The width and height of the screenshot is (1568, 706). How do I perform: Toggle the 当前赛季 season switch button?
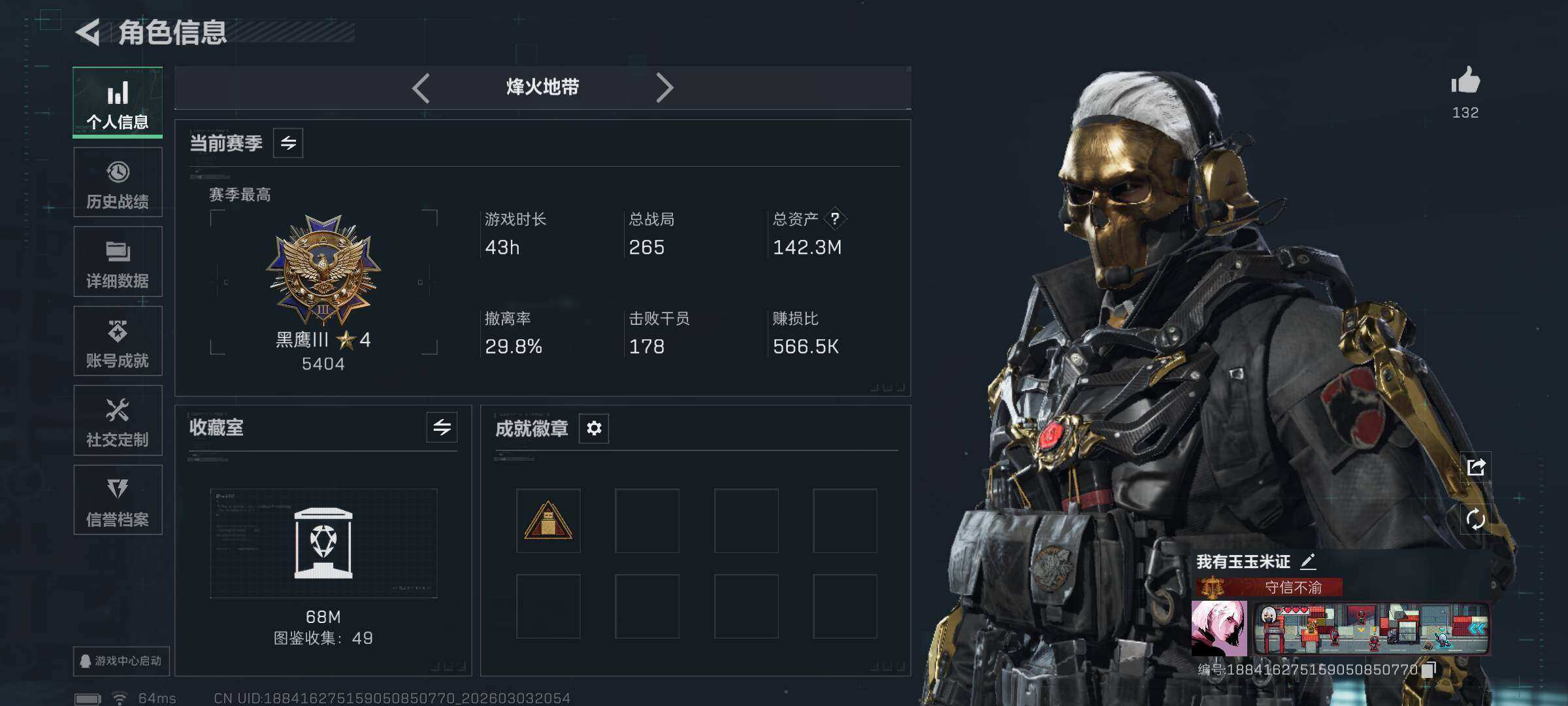click(288, 143)
